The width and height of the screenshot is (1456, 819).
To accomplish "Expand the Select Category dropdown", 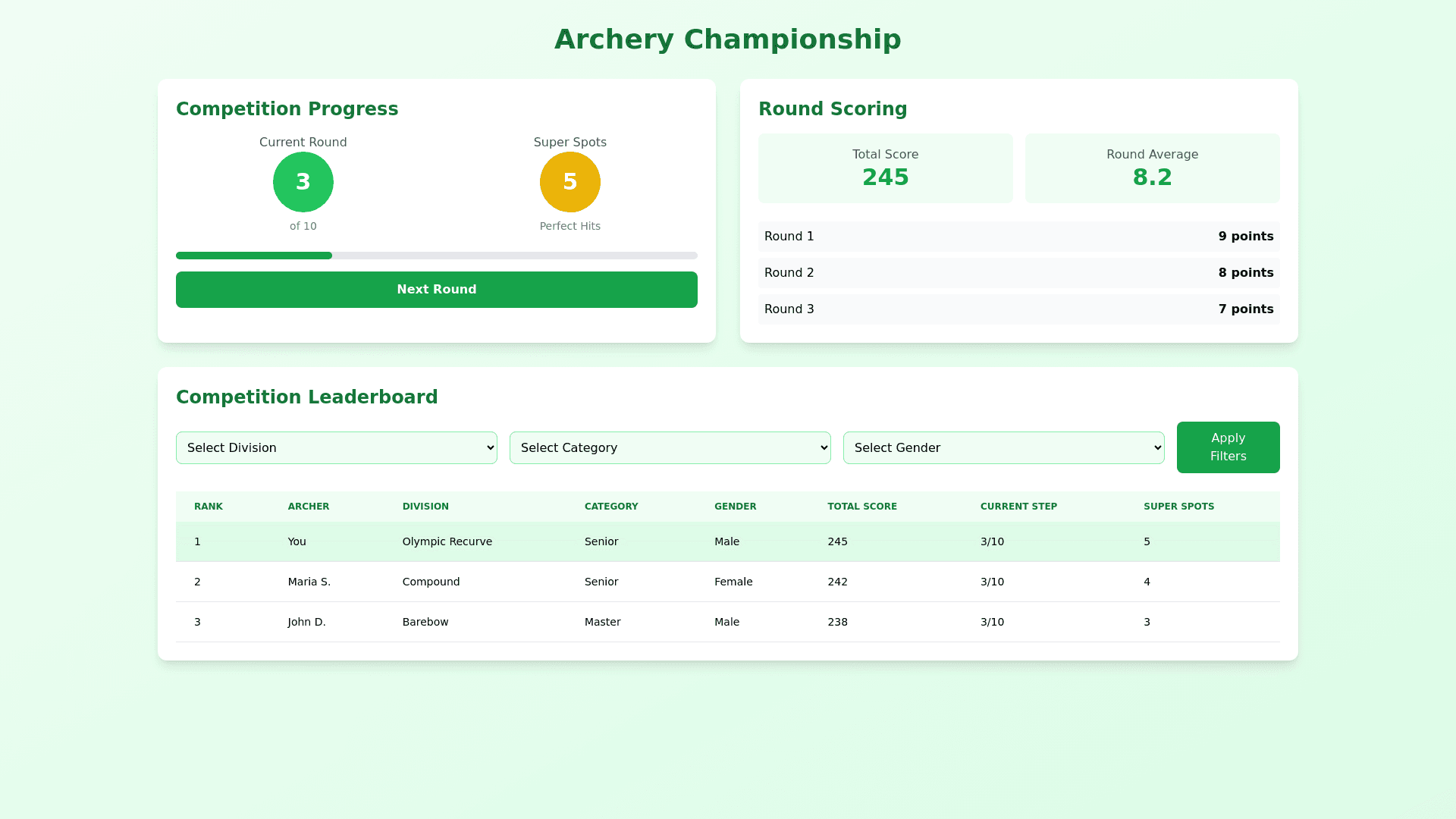I will [670, 447].
